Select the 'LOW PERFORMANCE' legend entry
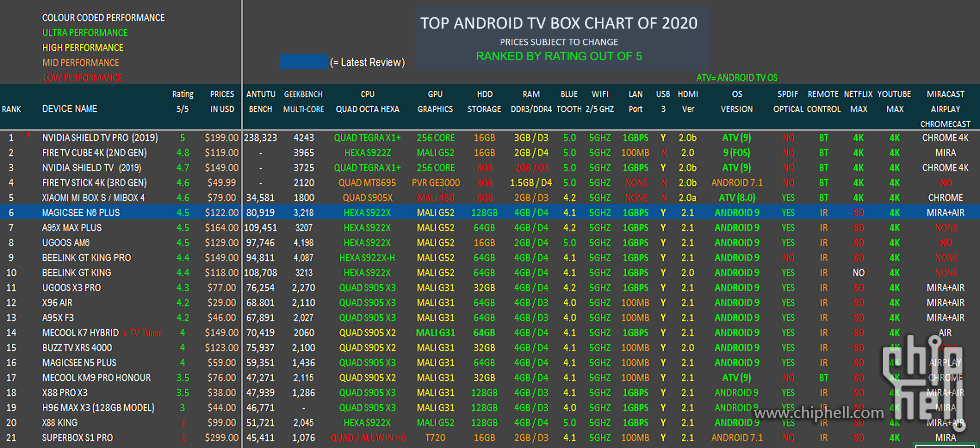The width and height of the screenshot is (980, 448). [x=82, y=77]
